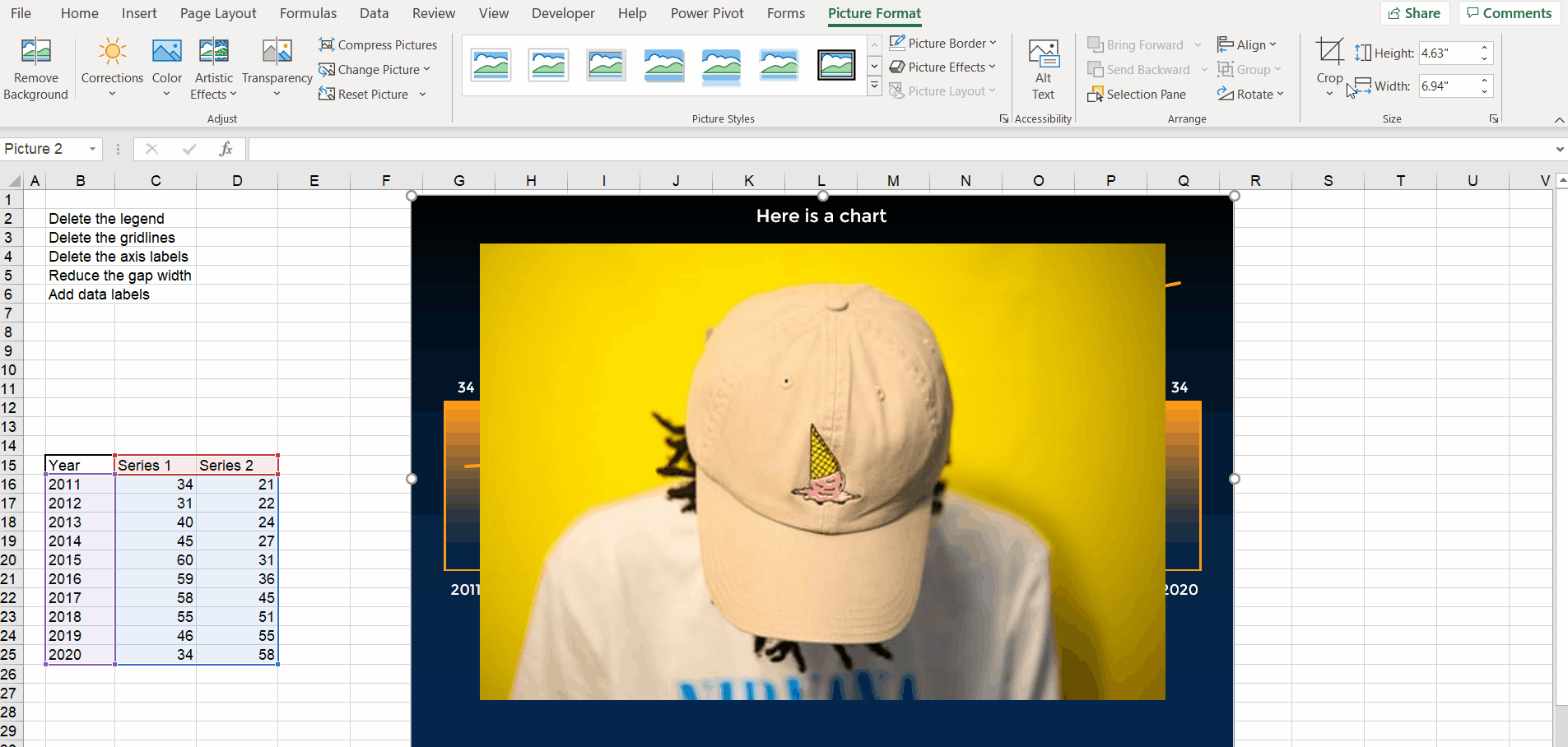Expand the Picture Styles gallery

(x=874, y=86)
